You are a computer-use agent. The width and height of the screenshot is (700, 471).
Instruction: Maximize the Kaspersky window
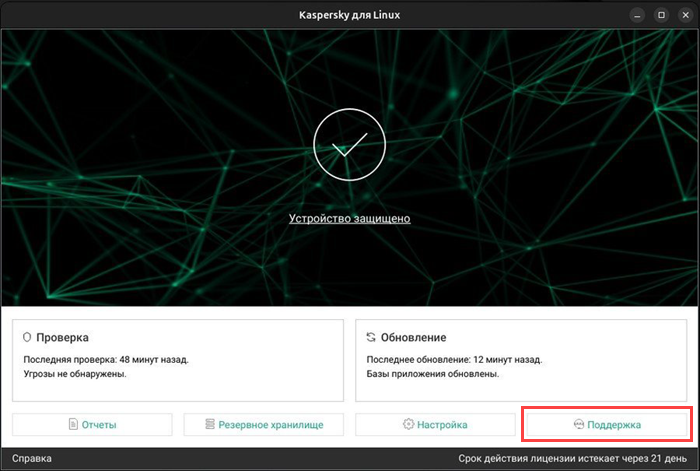[662, 15]
